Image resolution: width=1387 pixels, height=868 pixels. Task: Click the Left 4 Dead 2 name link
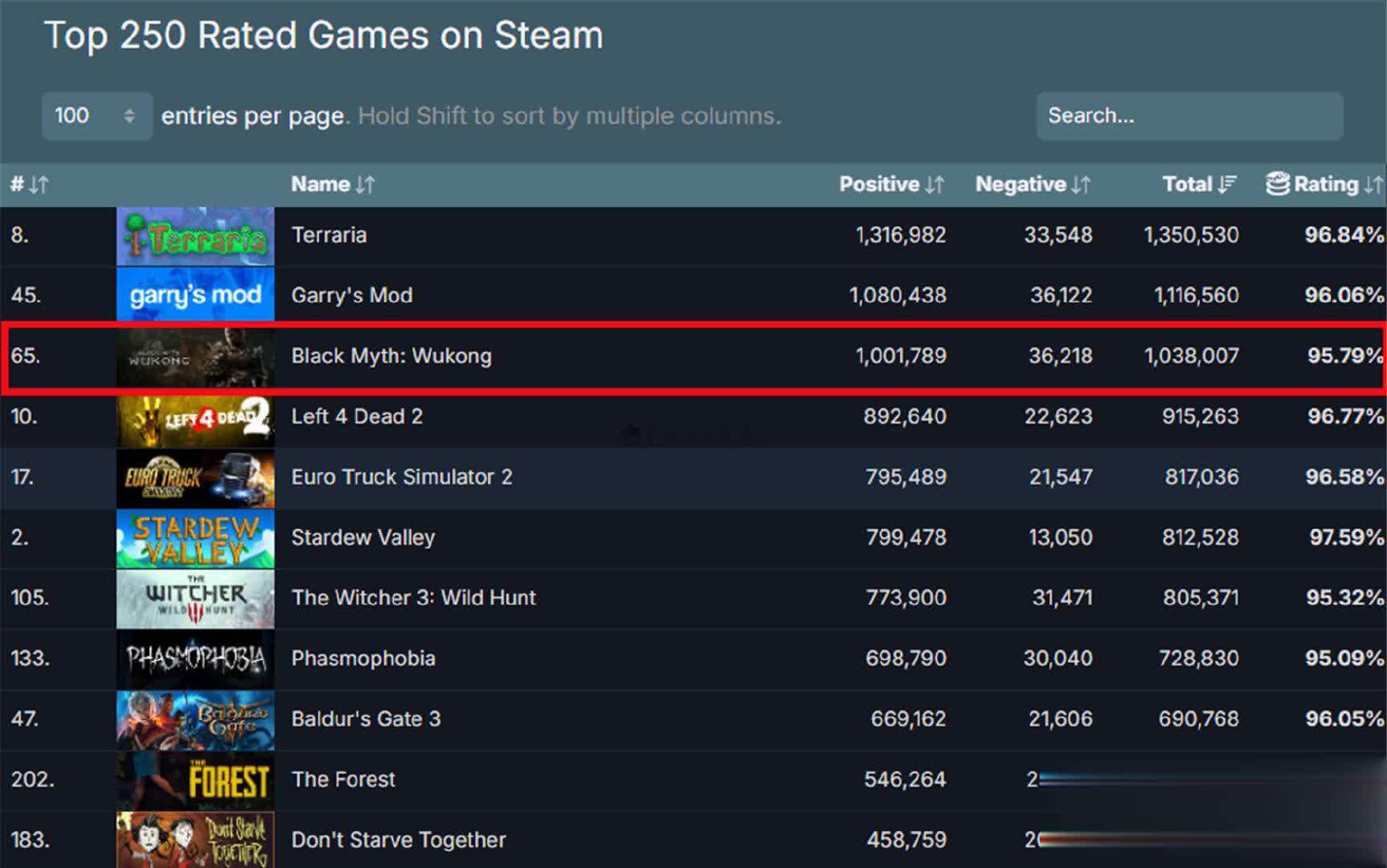[357, 416]
